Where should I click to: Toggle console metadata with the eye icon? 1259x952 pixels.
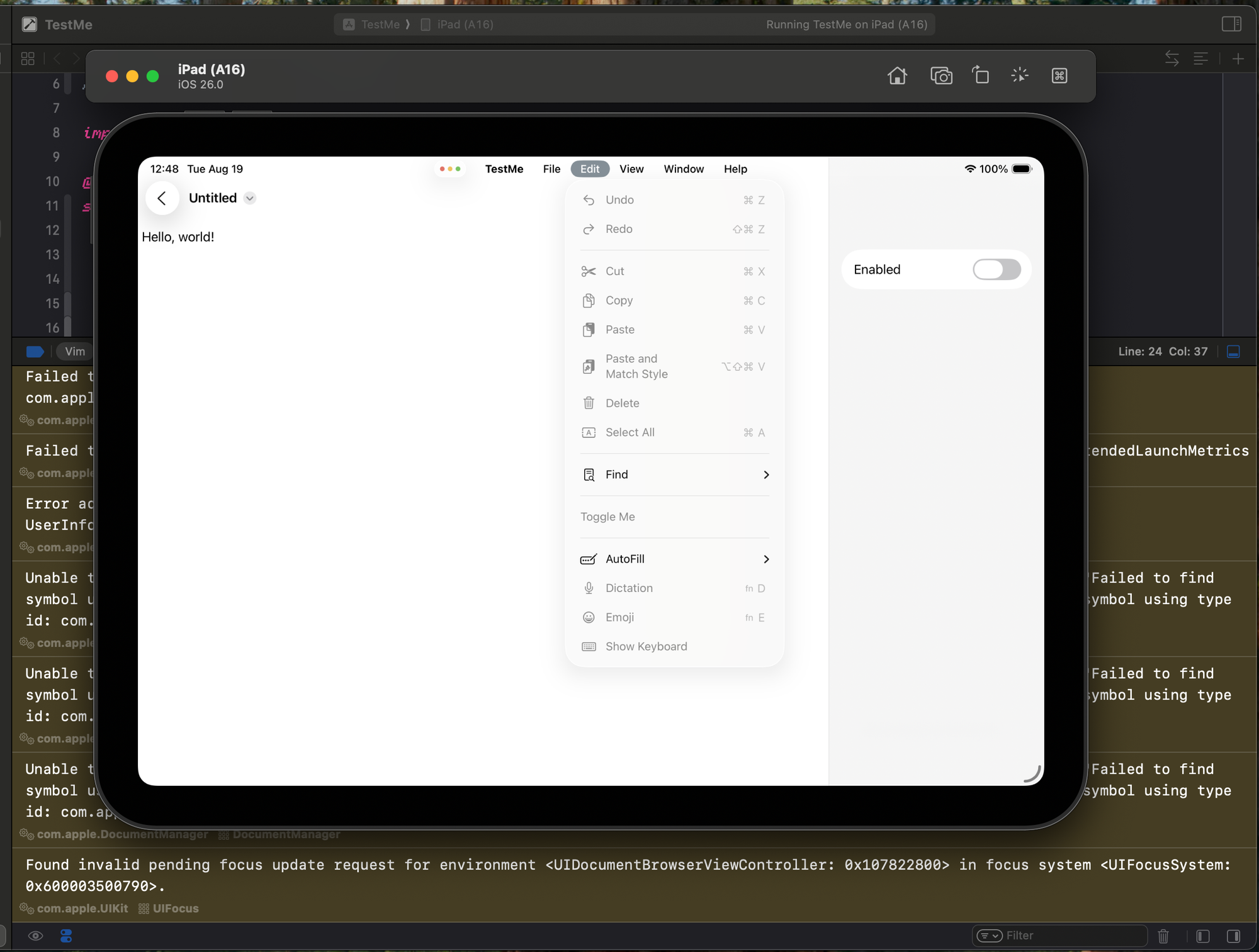36,936
